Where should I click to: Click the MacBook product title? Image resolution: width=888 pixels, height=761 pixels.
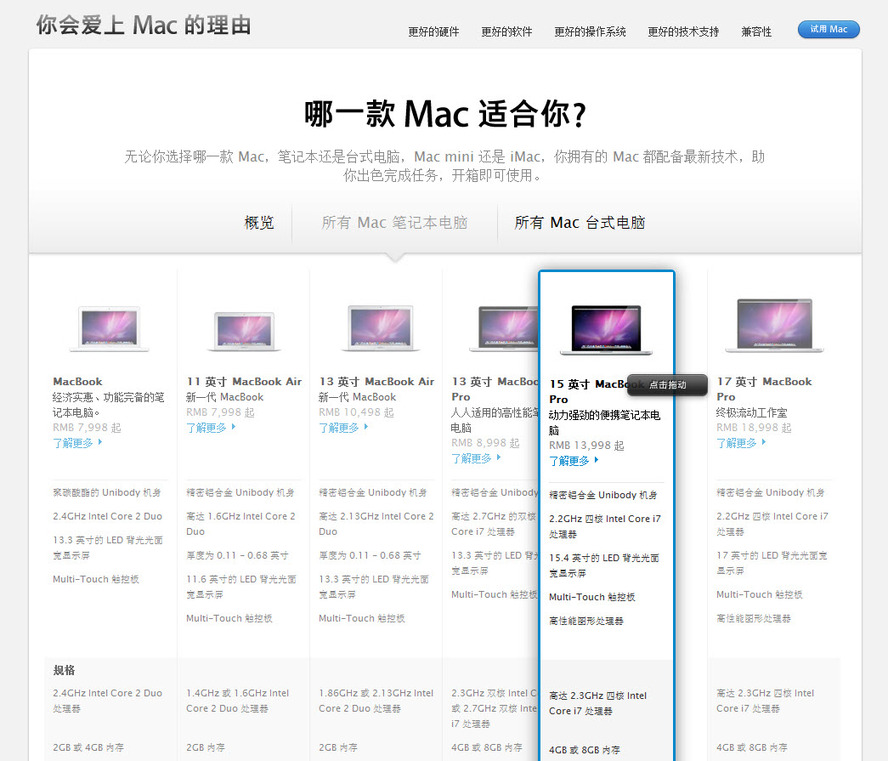click(78, 382)
